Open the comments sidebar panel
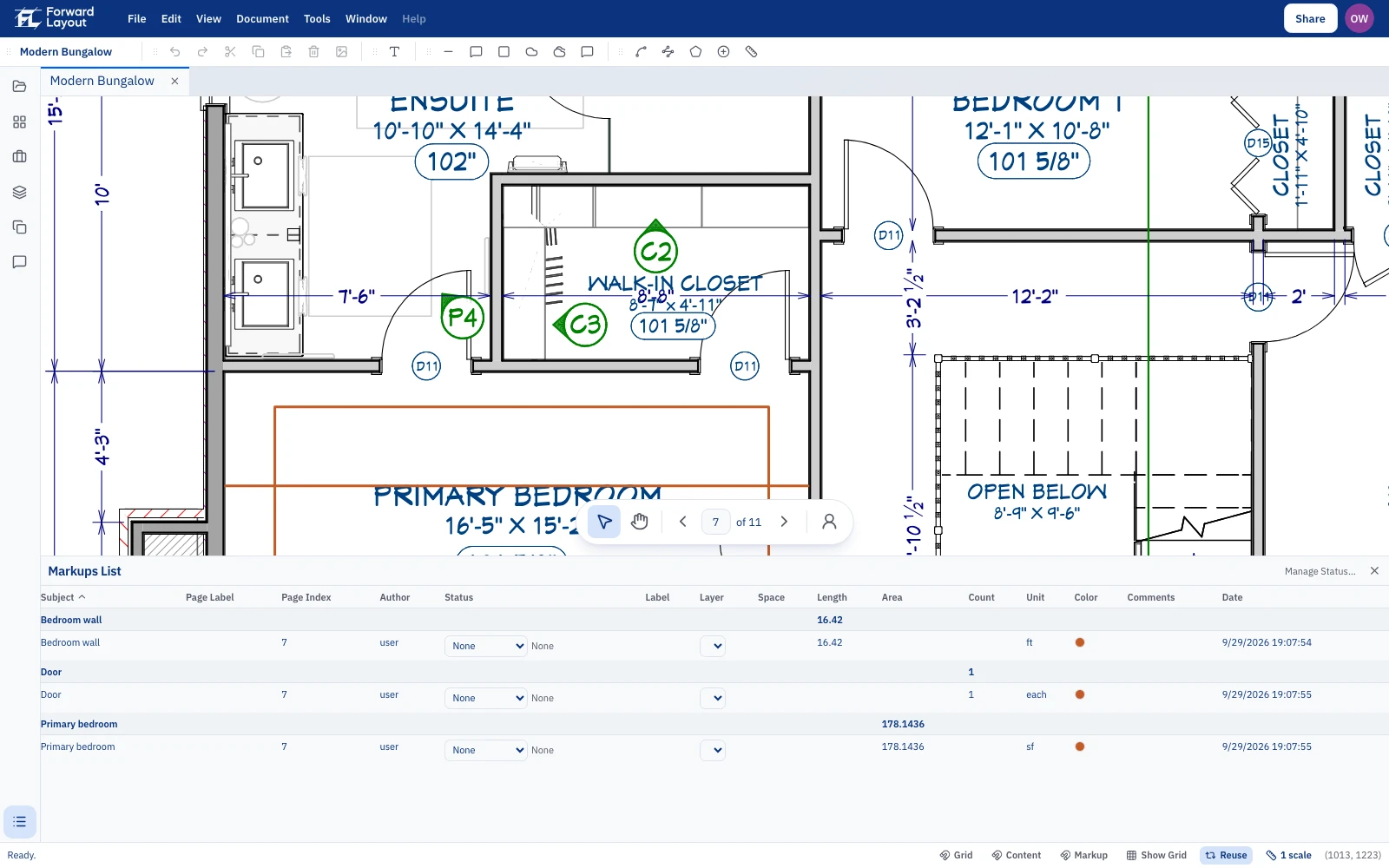The width and height of the screenshot is (1389, 868). tap(20, 262)
